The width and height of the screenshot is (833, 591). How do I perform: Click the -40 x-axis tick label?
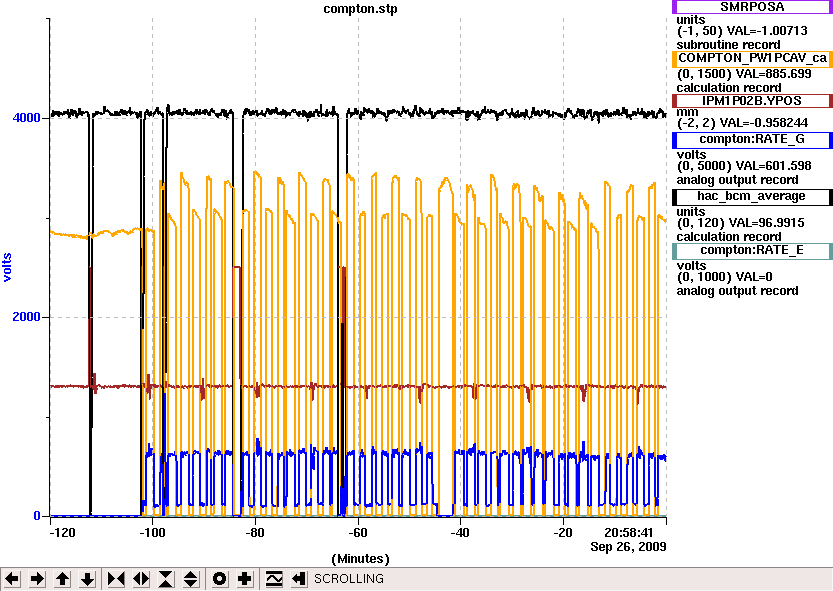coord(461,533)
